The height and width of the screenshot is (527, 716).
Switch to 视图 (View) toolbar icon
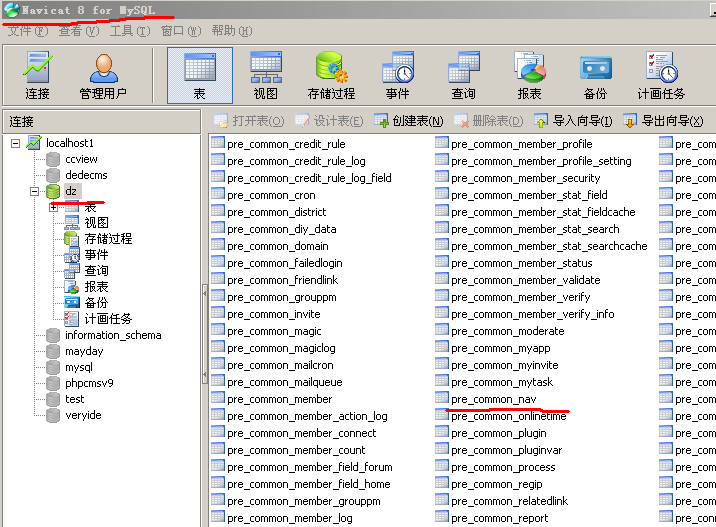(266, 76)
